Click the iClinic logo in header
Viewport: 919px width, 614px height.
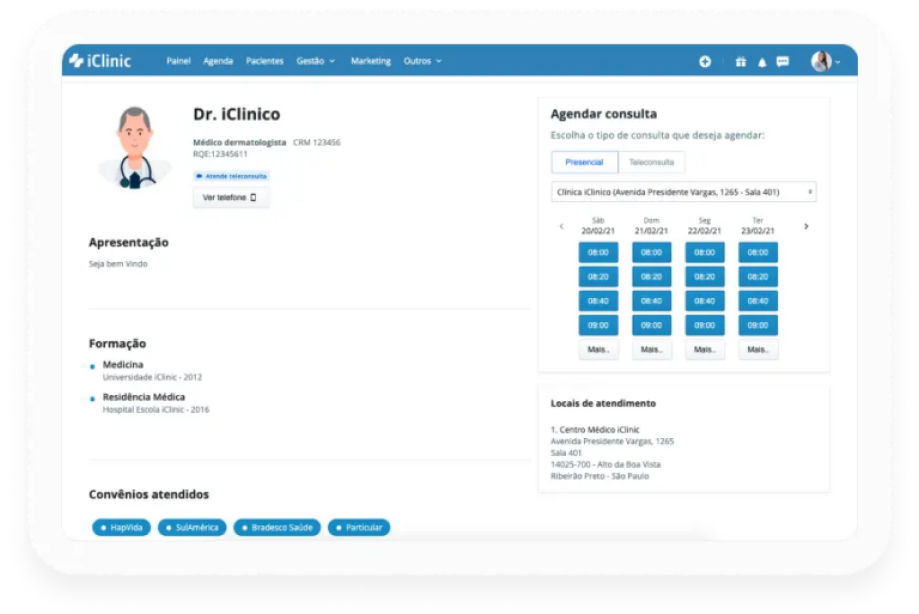(x=100, y=61)
